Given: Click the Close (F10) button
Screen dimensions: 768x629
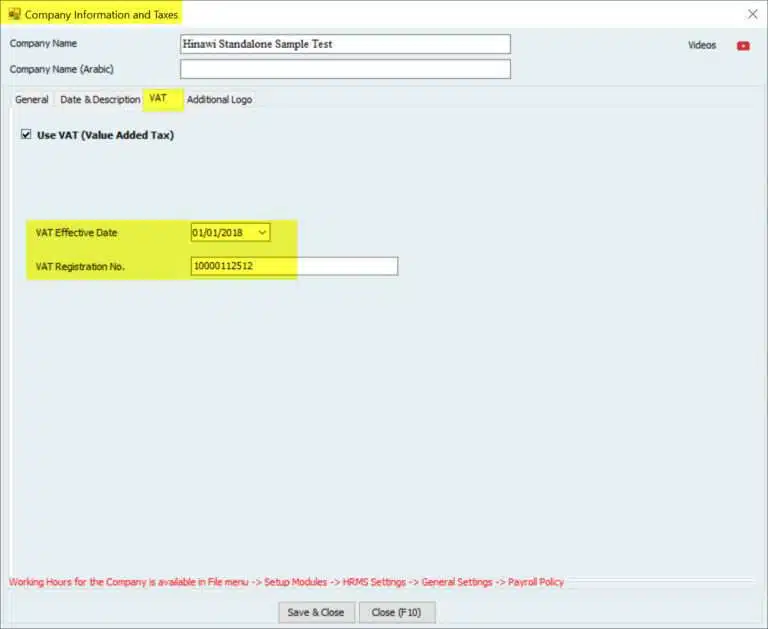Looking at the screenshot, I should [x=396, y=612].
